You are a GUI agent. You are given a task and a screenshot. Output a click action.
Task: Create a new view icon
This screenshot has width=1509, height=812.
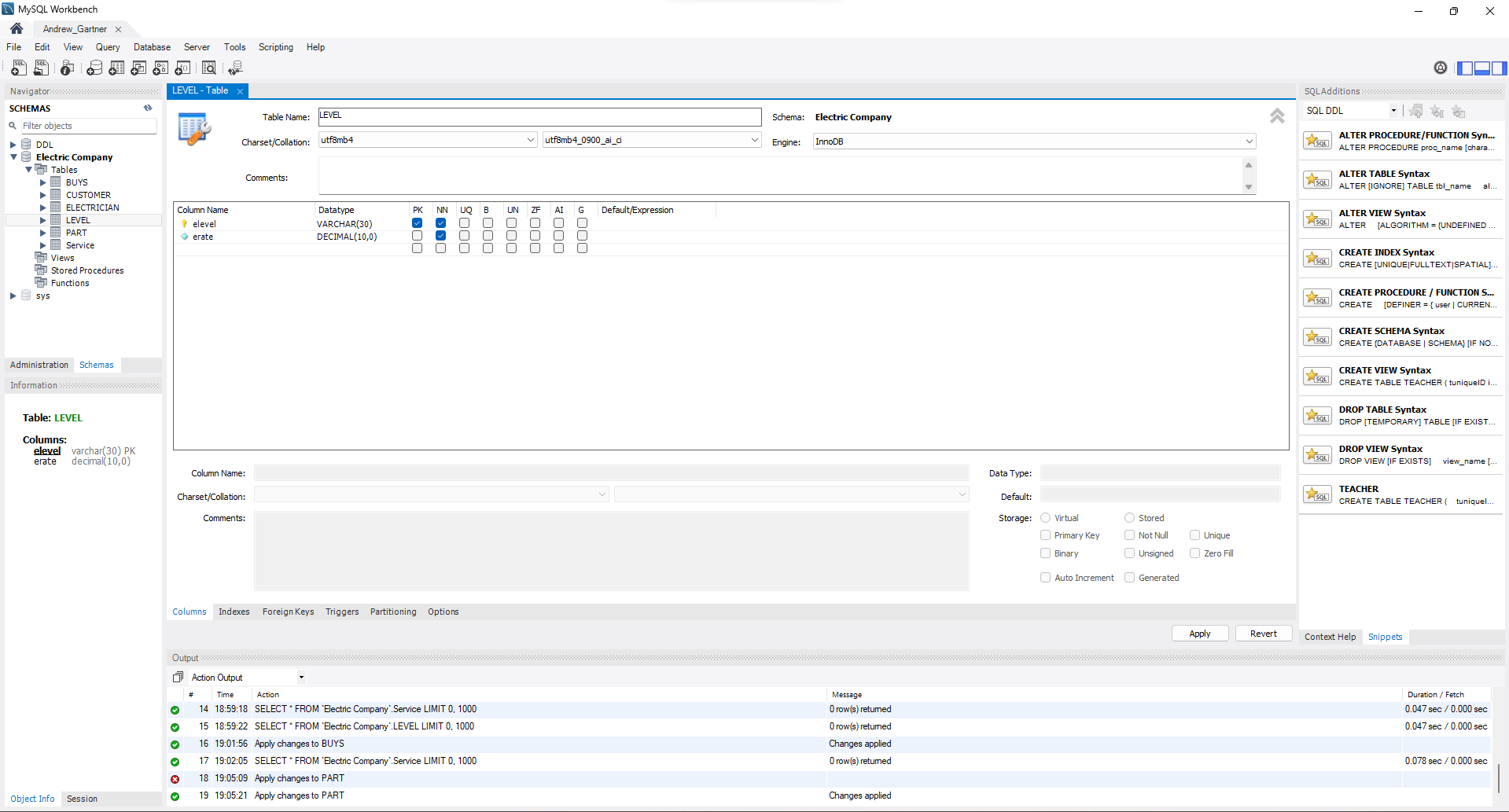coord(138,68)
